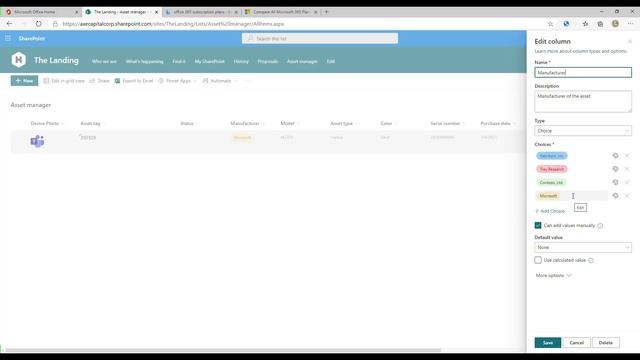Remove the Contoso choice
640x360 pixels.
[627, 182]
